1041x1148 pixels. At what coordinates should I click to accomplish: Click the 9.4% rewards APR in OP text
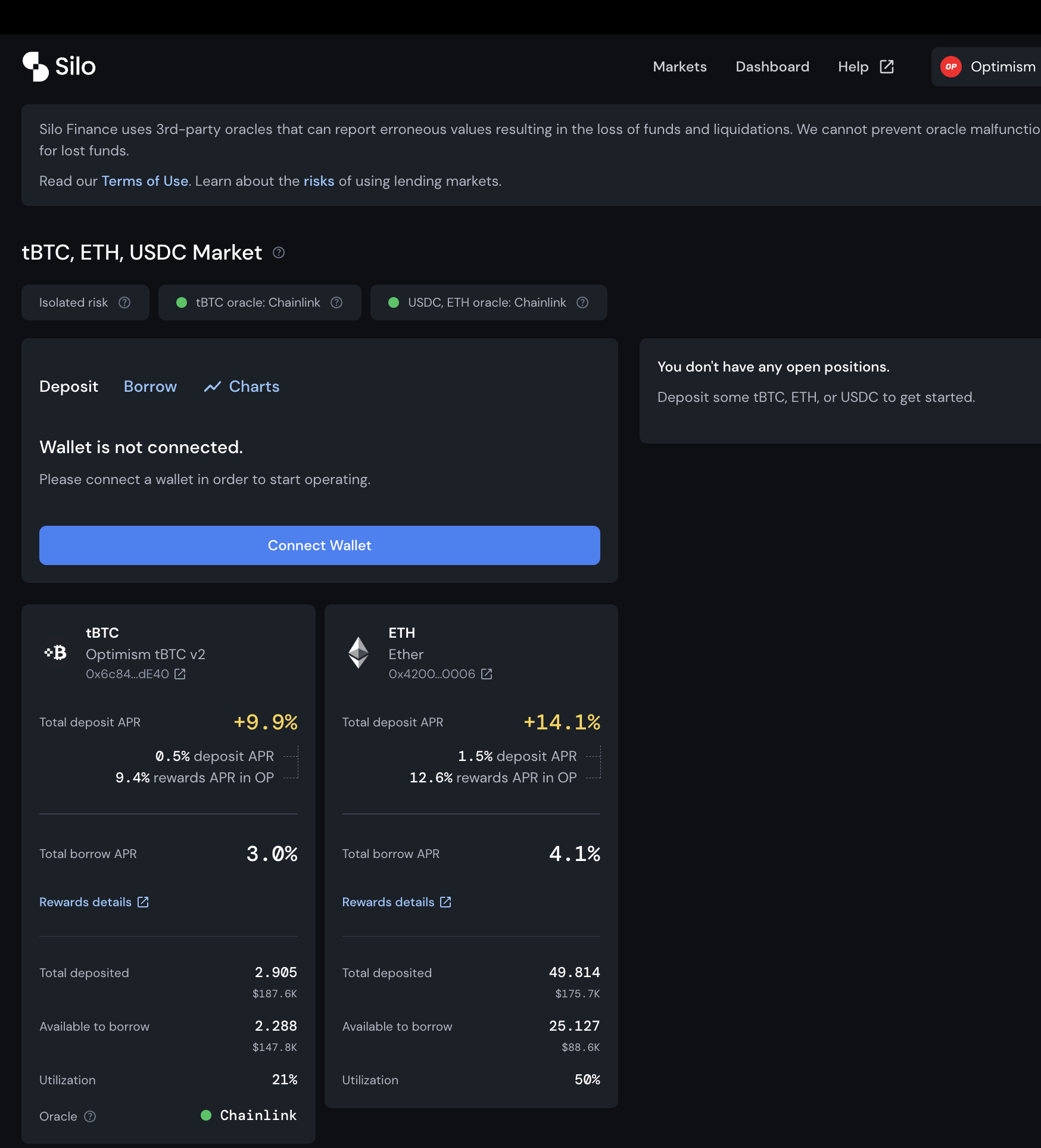(195, 778)
